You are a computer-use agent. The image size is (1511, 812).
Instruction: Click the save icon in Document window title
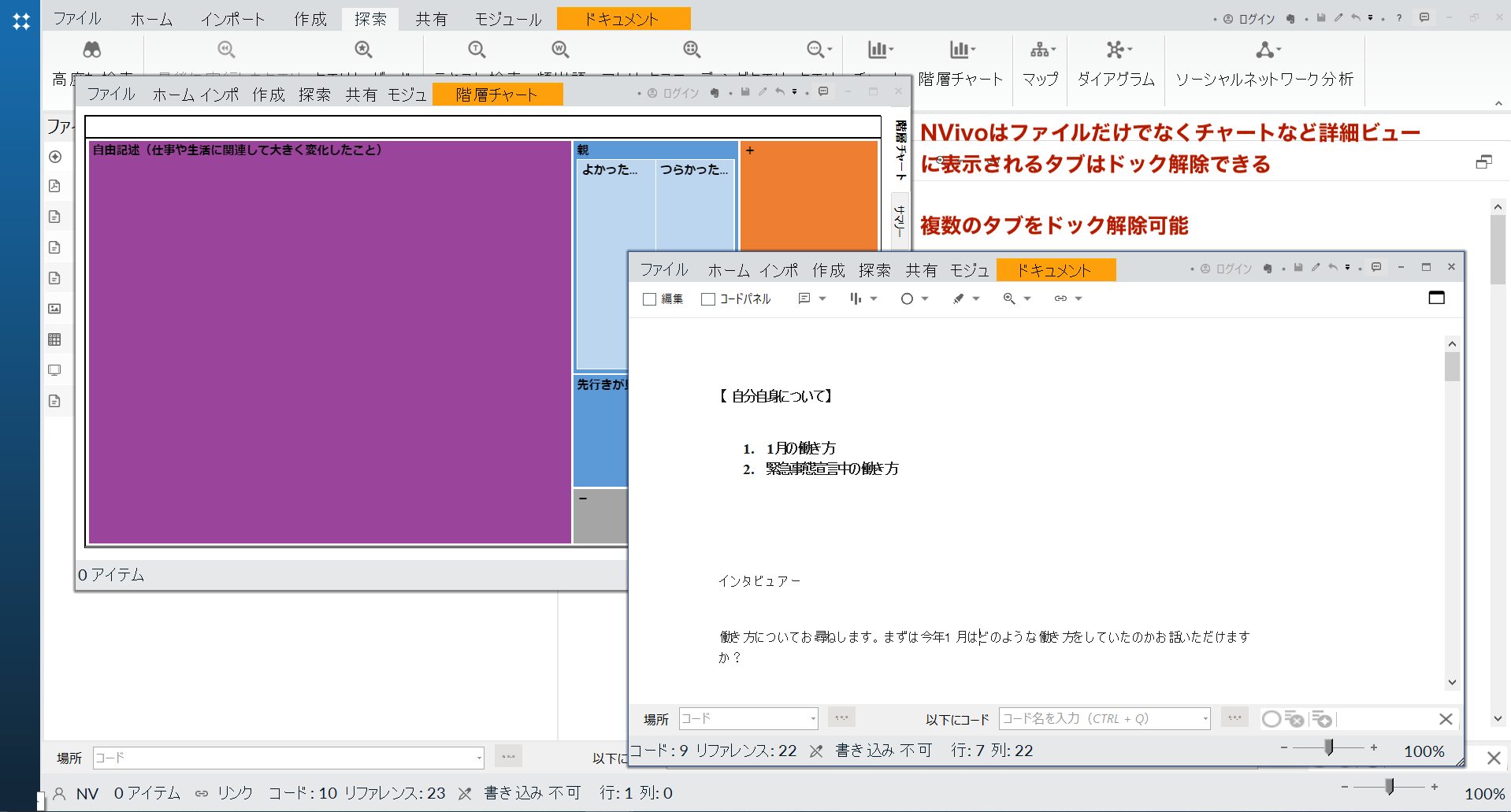1298,268
